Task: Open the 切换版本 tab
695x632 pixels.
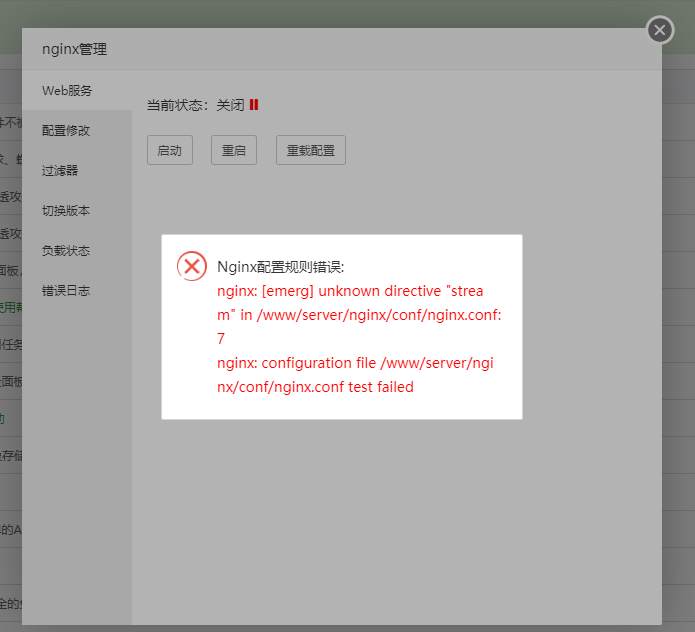Action: (77, 211)
